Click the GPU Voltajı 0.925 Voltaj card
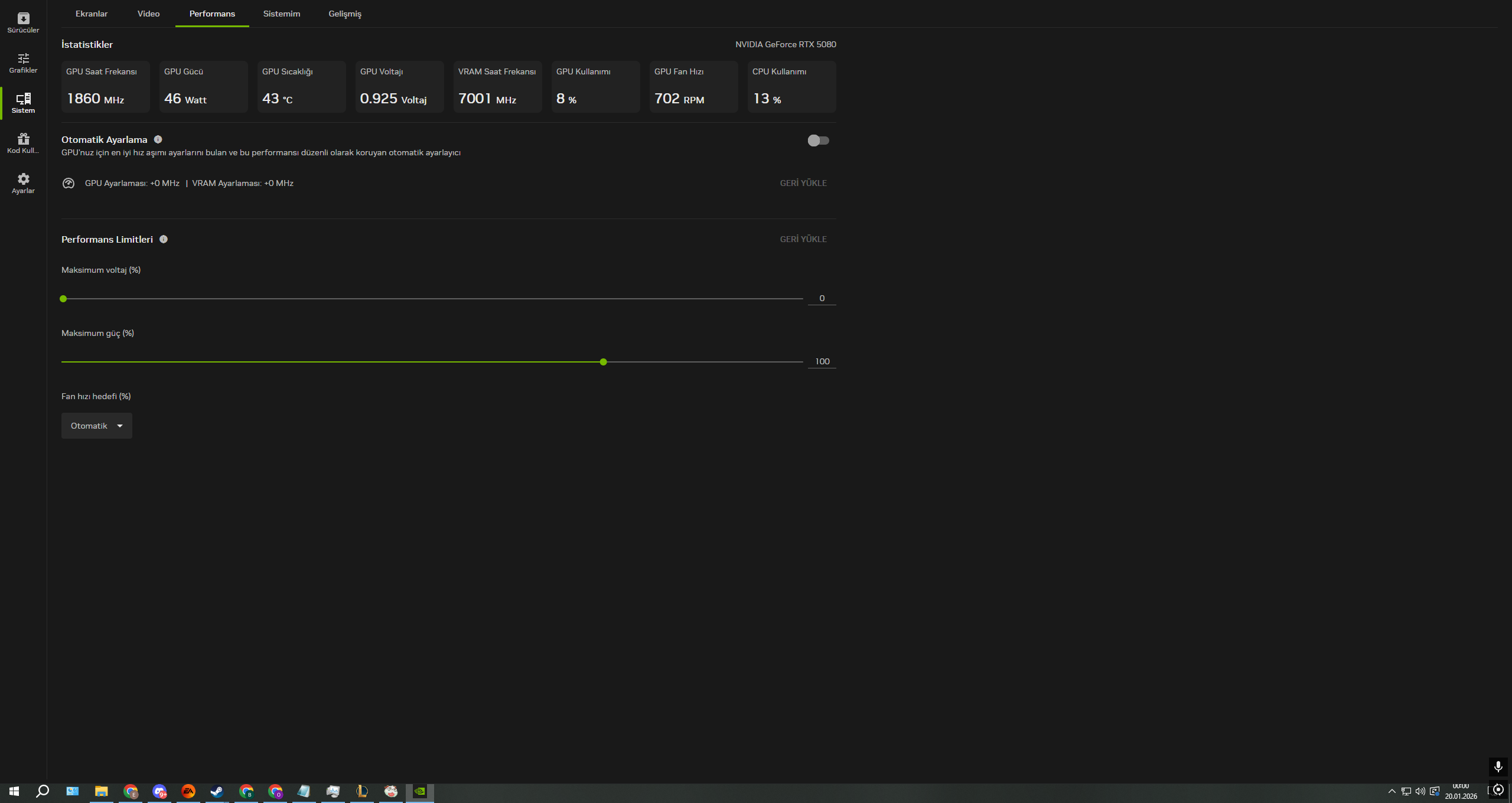The width and height of the screenshot is (1512, 803). pyautogui.click(x=400, y=87)
